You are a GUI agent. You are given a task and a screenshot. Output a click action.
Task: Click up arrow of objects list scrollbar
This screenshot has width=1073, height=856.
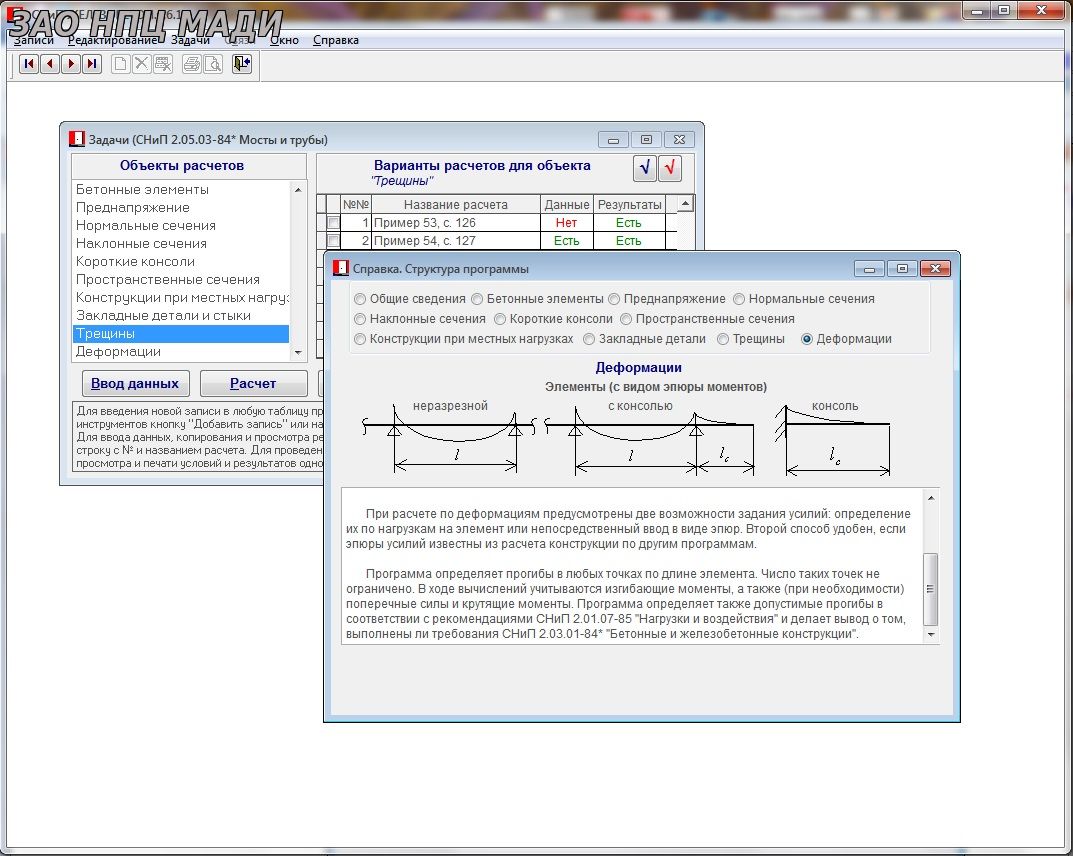pos(298,190)
